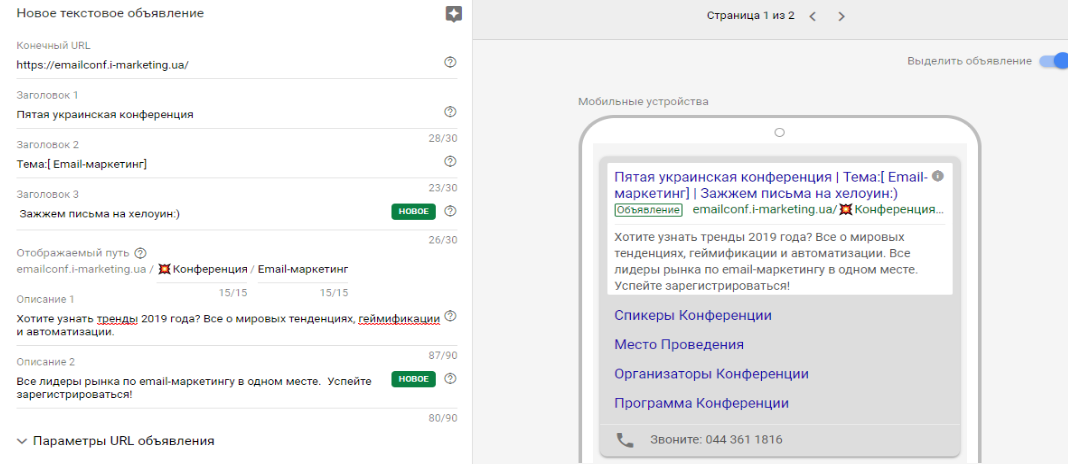Go to next preview page arrow

coord(841,16)
